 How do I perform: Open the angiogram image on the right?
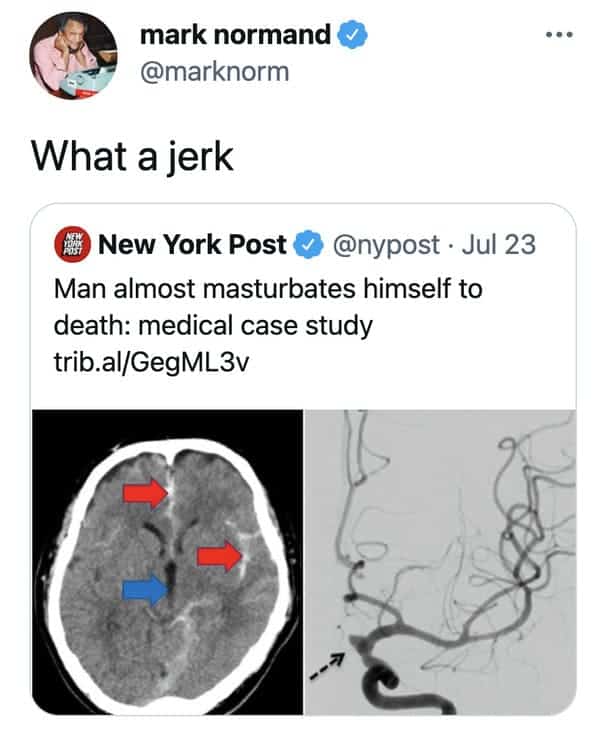[x=440, y=562]
